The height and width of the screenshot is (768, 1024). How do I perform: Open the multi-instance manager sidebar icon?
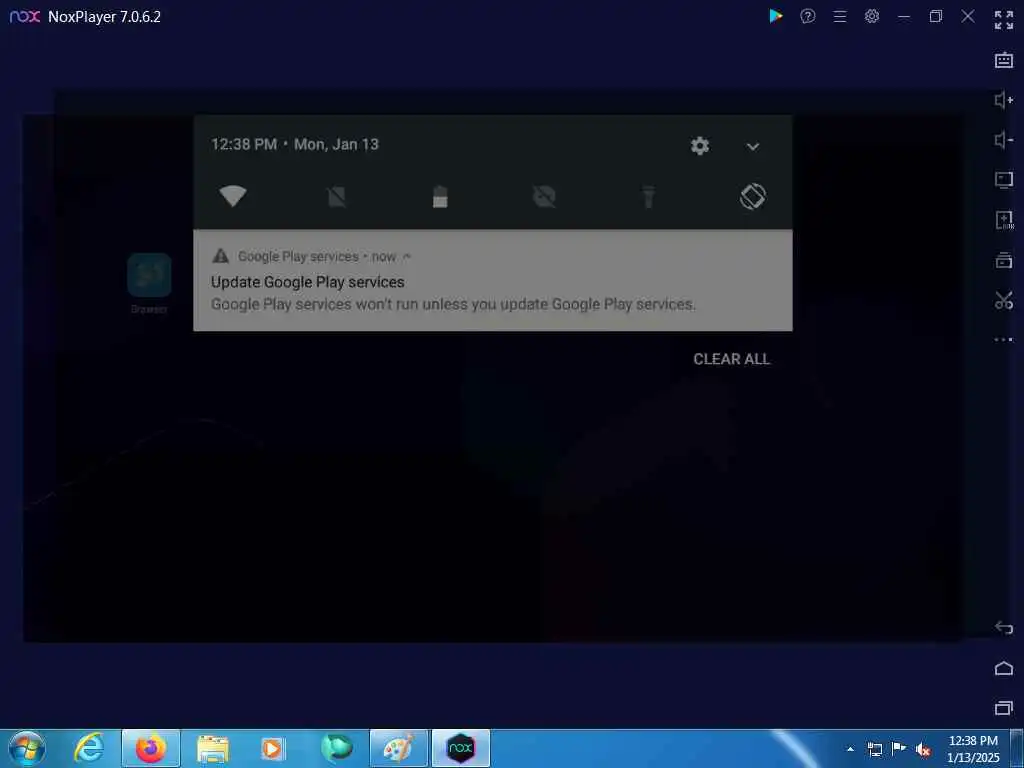coord(1004,260)
